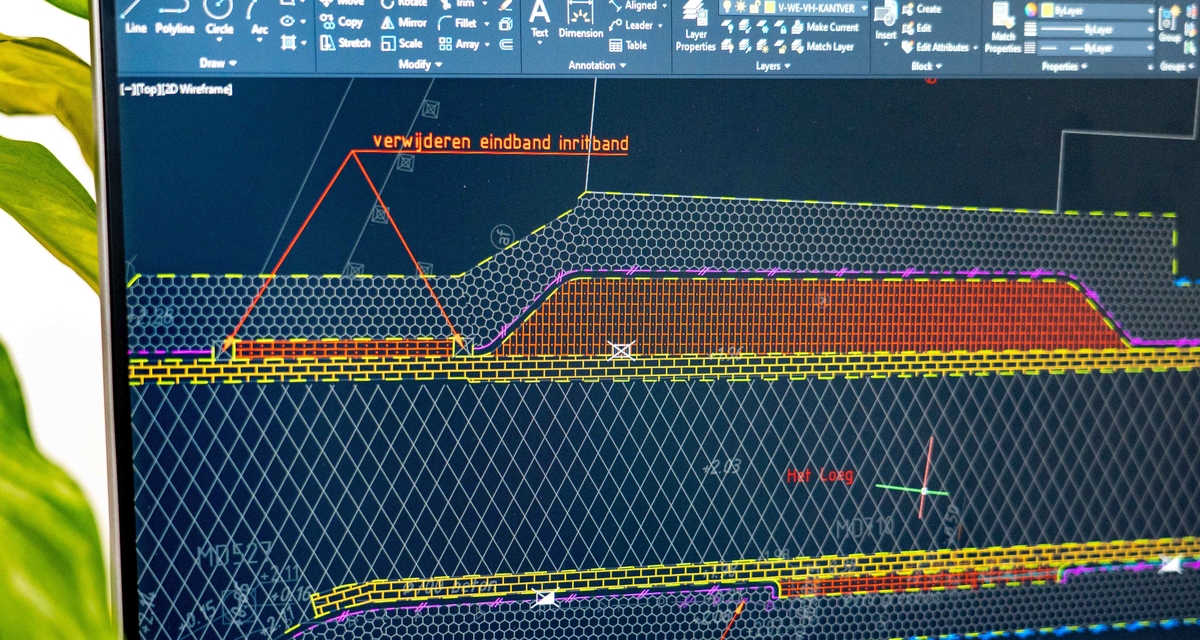The width and height of the screenshot is (1200, 640).
Task: Expand the Array dropdown arrow
Action: 487,44
